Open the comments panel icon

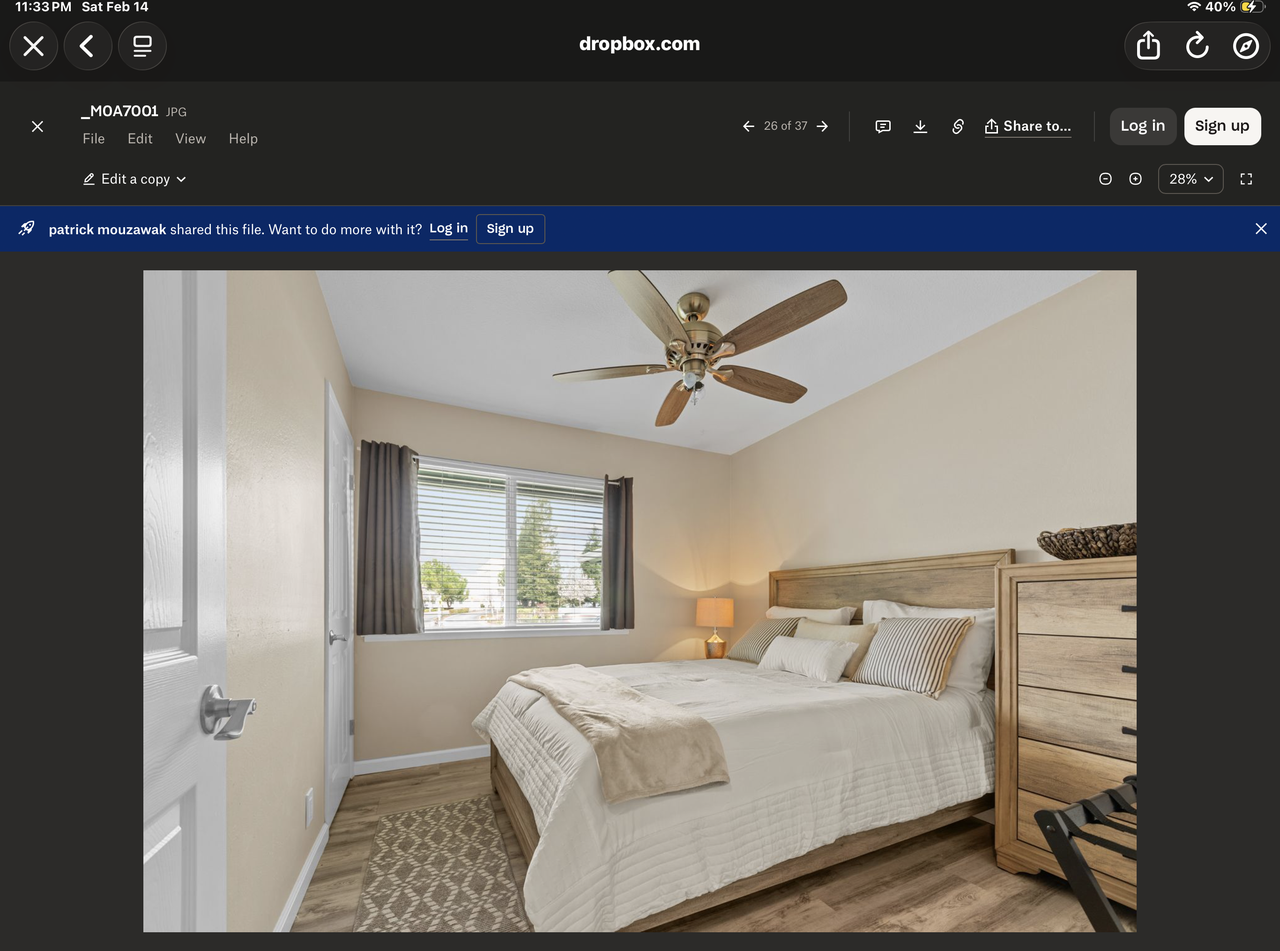click(x=883, y=126)
